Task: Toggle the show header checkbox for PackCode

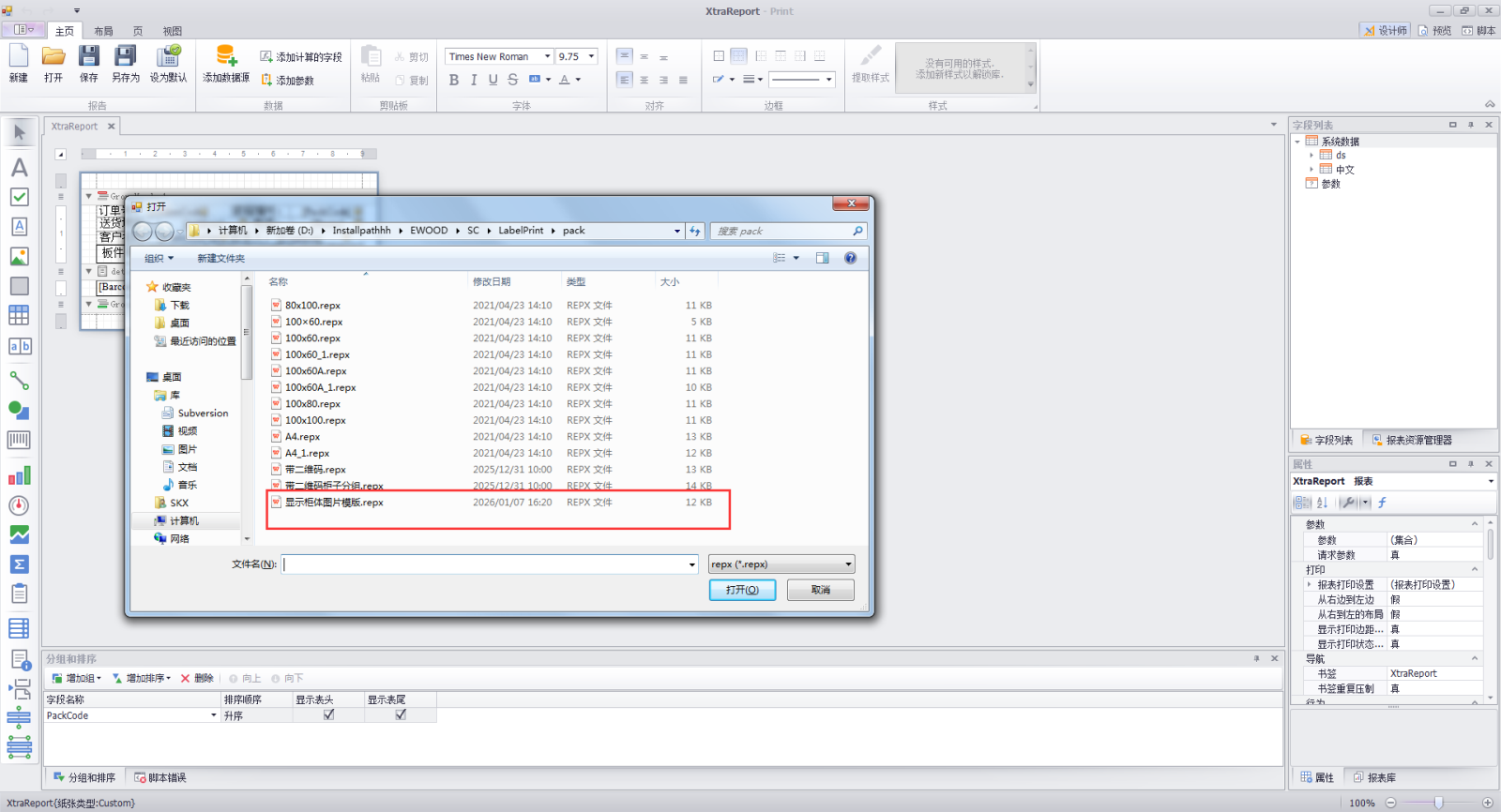Action: pyautogui.click(x=328, y=714)
